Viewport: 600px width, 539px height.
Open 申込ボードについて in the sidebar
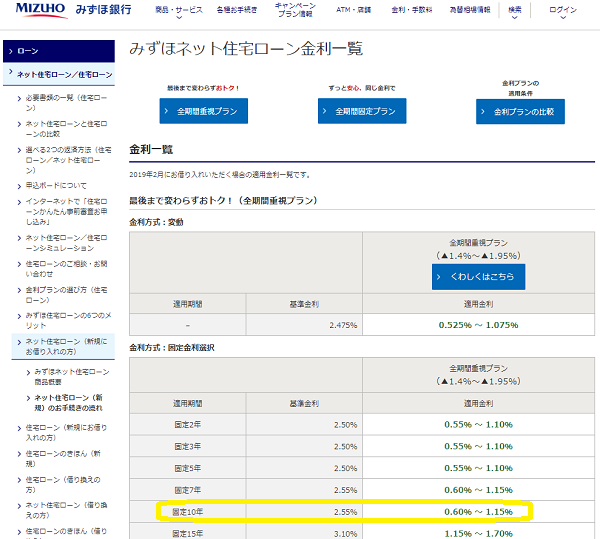point(56,186)
